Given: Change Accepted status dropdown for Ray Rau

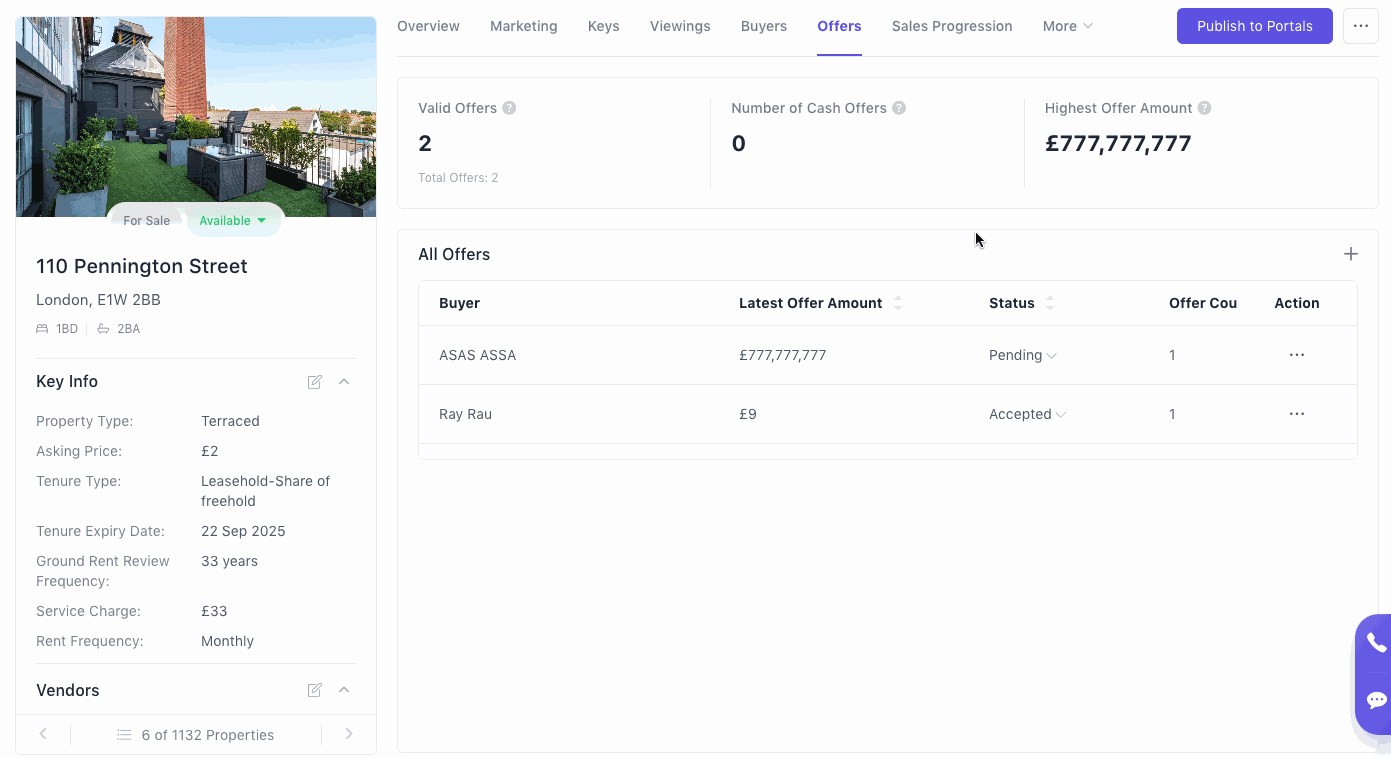Looking at the screenshot, I should coord(1027,414).
